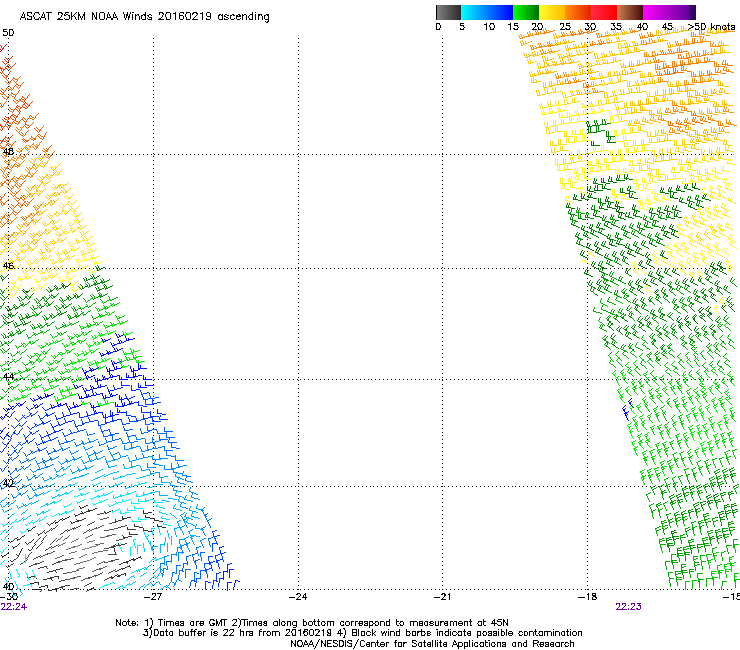Image resolution: width=740 pixels, height=650 pixels.
Task: Click the latitude label 44
Action: coord(8,377)
